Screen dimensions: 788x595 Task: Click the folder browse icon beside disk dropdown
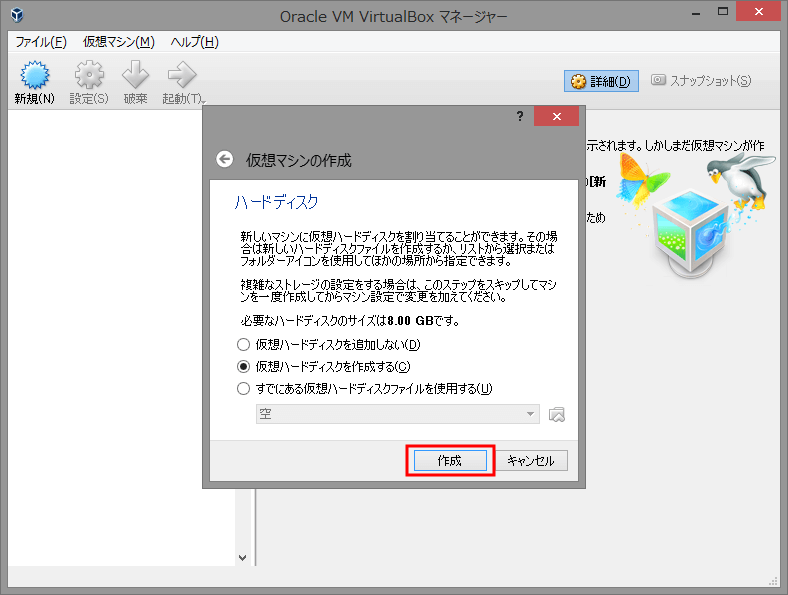pyautogui.click(x=557, y=415)
